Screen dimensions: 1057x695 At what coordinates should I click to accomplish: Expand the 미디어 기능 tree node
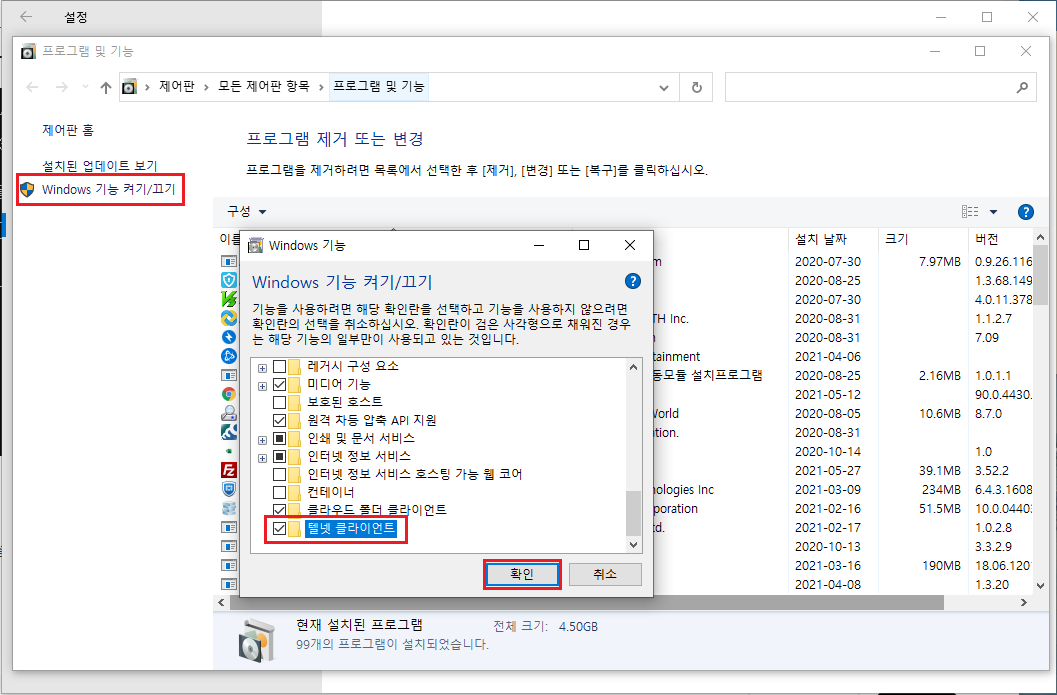(x=262, y=386)
